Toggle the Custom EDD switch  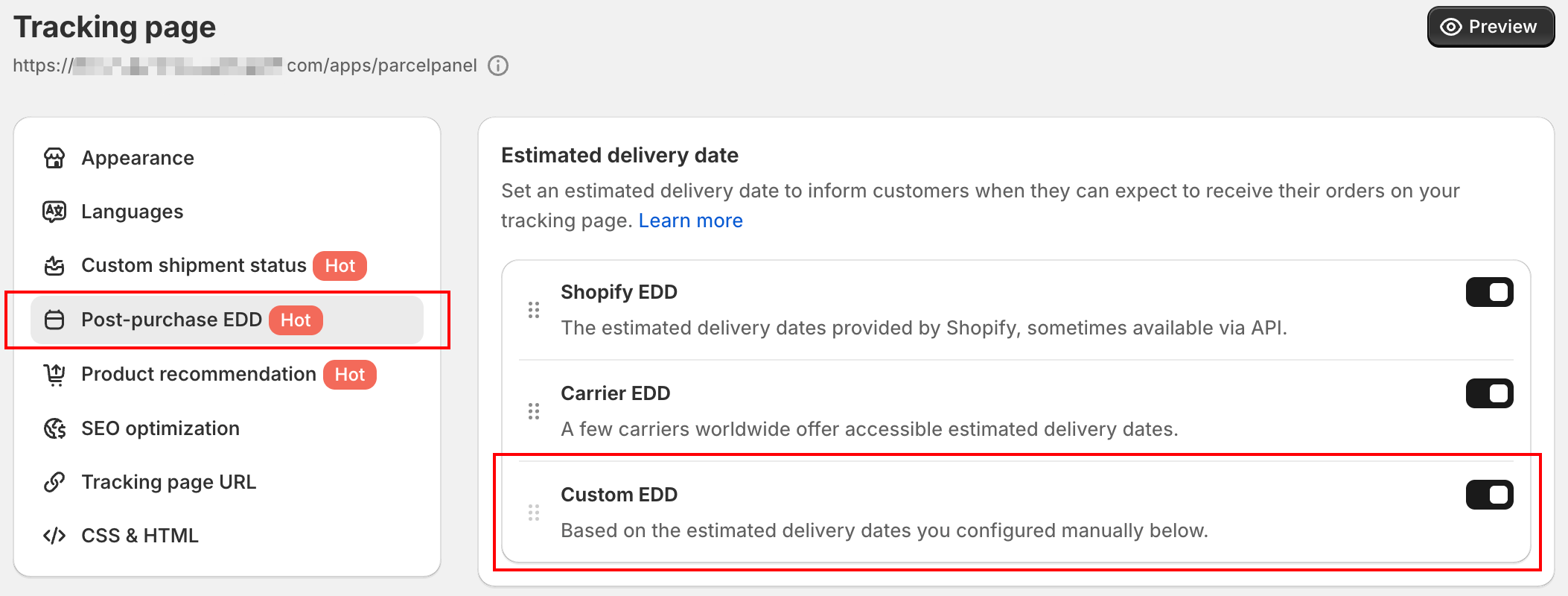1489,495
